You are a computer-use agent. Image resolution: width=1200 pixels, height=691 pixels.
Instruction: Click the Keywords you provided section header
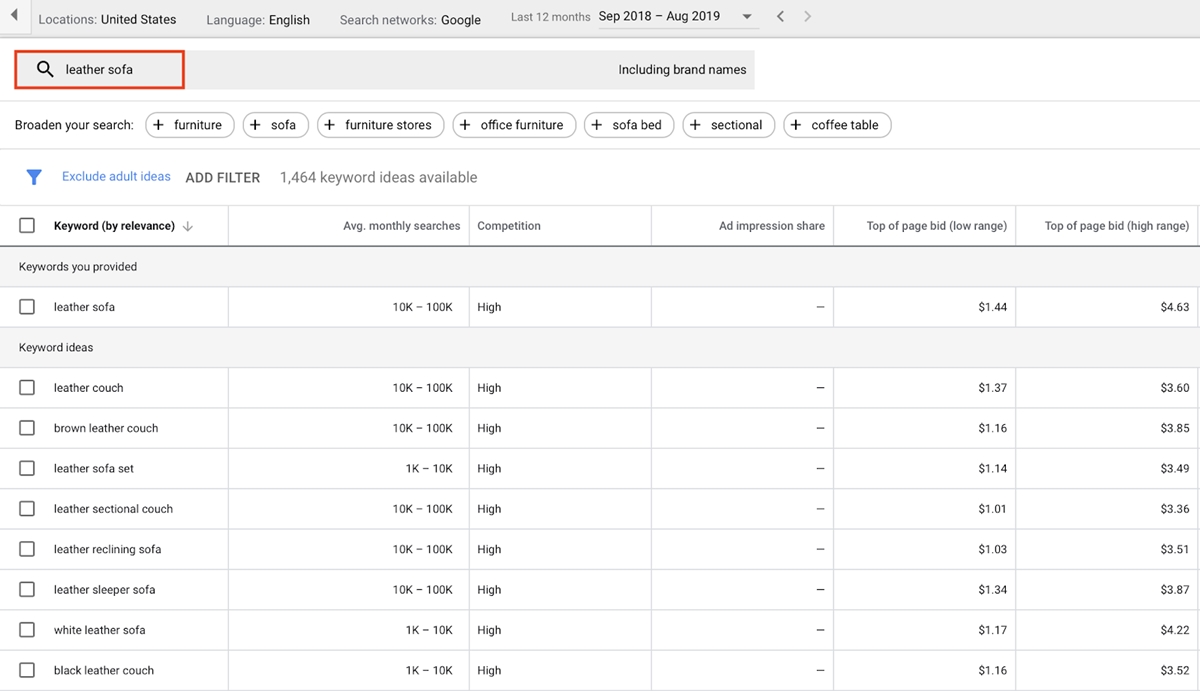coord(78,267)
